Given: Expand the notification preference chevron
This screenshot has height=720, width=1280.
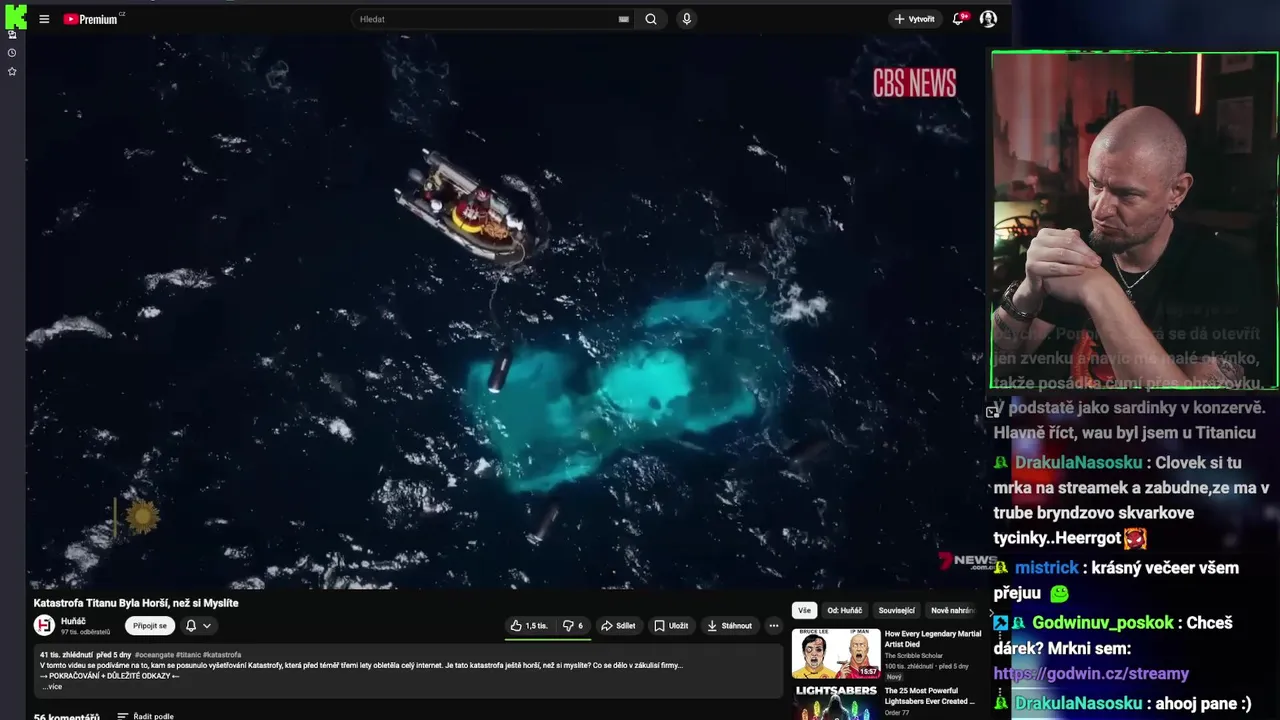Looking at the screenshot, I should pyautogui.click(x=207, y=626).
